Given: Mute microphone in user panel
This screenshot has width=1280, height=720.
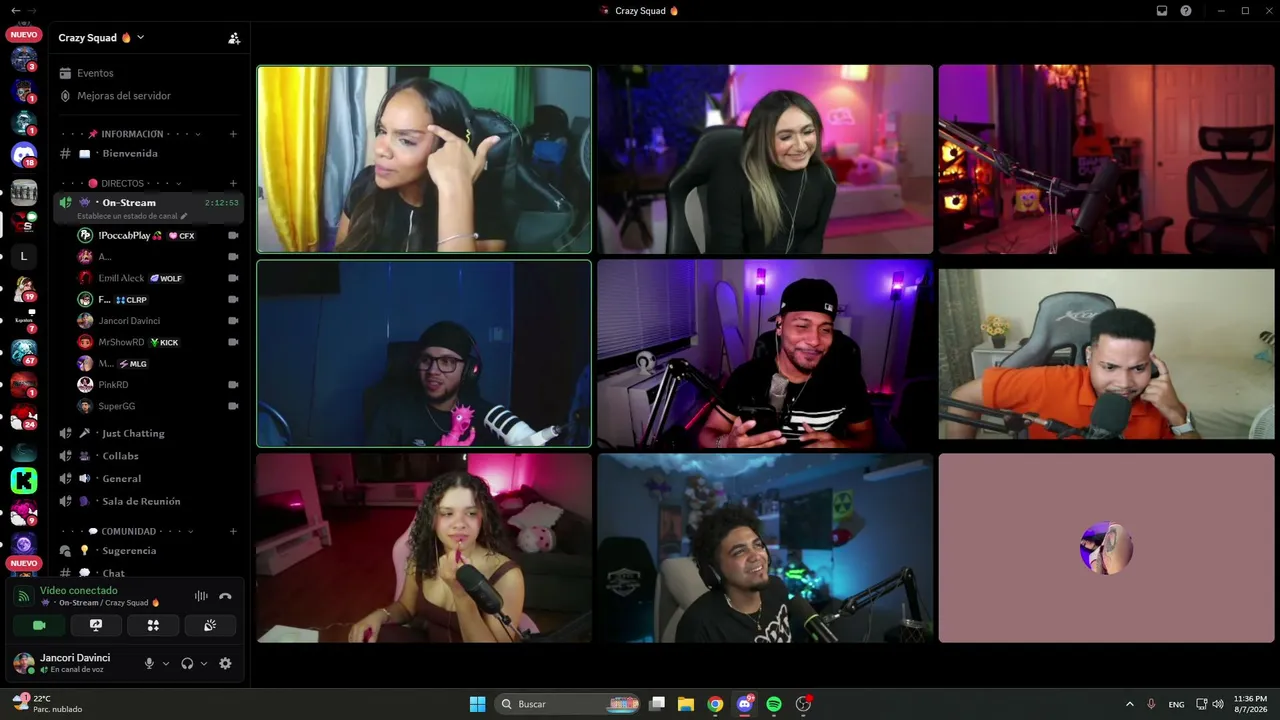Looking at the screenshot, I should click(149, 663).
